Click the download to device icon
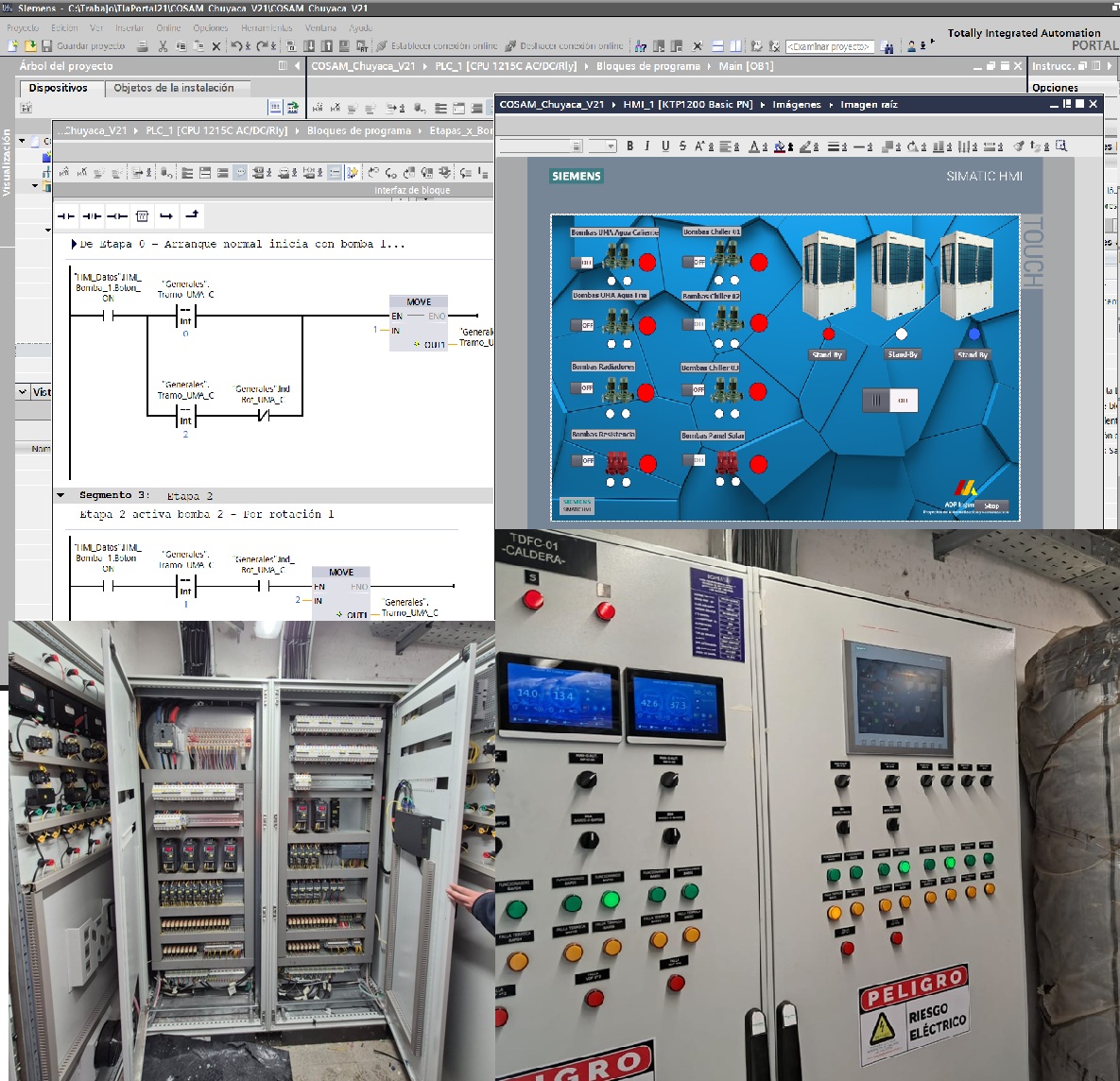The width and height of the screenshot is (1120, 1081). [308, 46]
